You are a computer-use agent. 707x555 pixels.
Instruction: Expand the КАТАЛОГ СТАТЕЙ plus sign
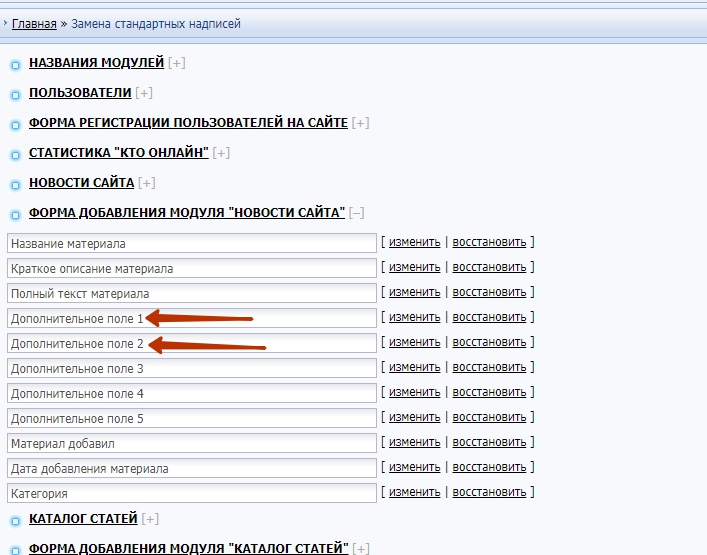pyautogui.click(x=151, y=519)
